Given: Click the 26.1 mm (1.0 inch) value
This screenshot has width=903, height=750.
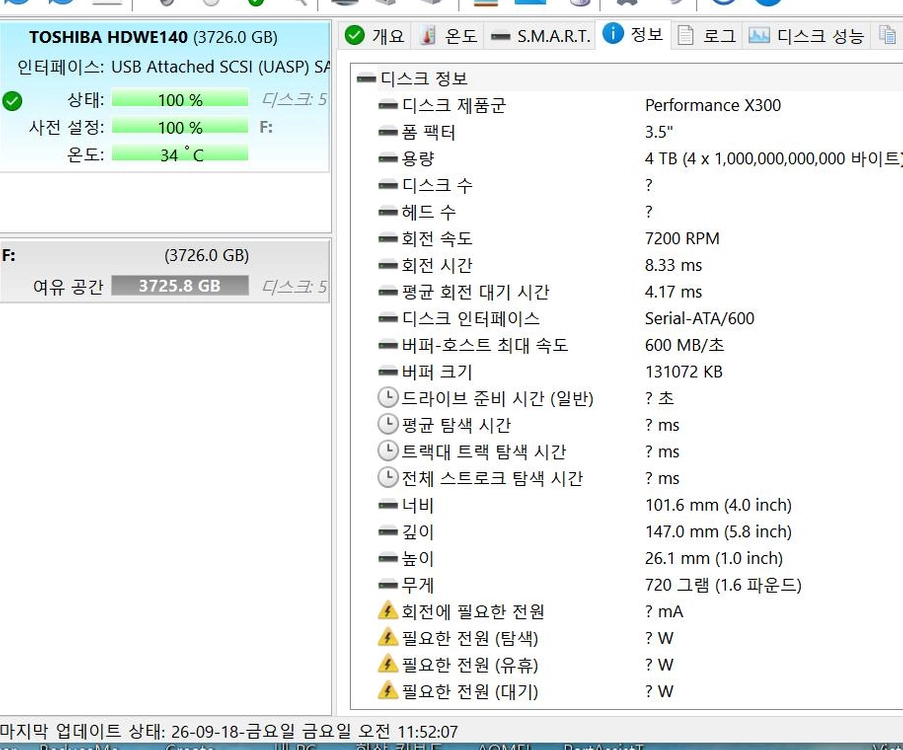Looking at the screenshot, I should tap(714, 558).
